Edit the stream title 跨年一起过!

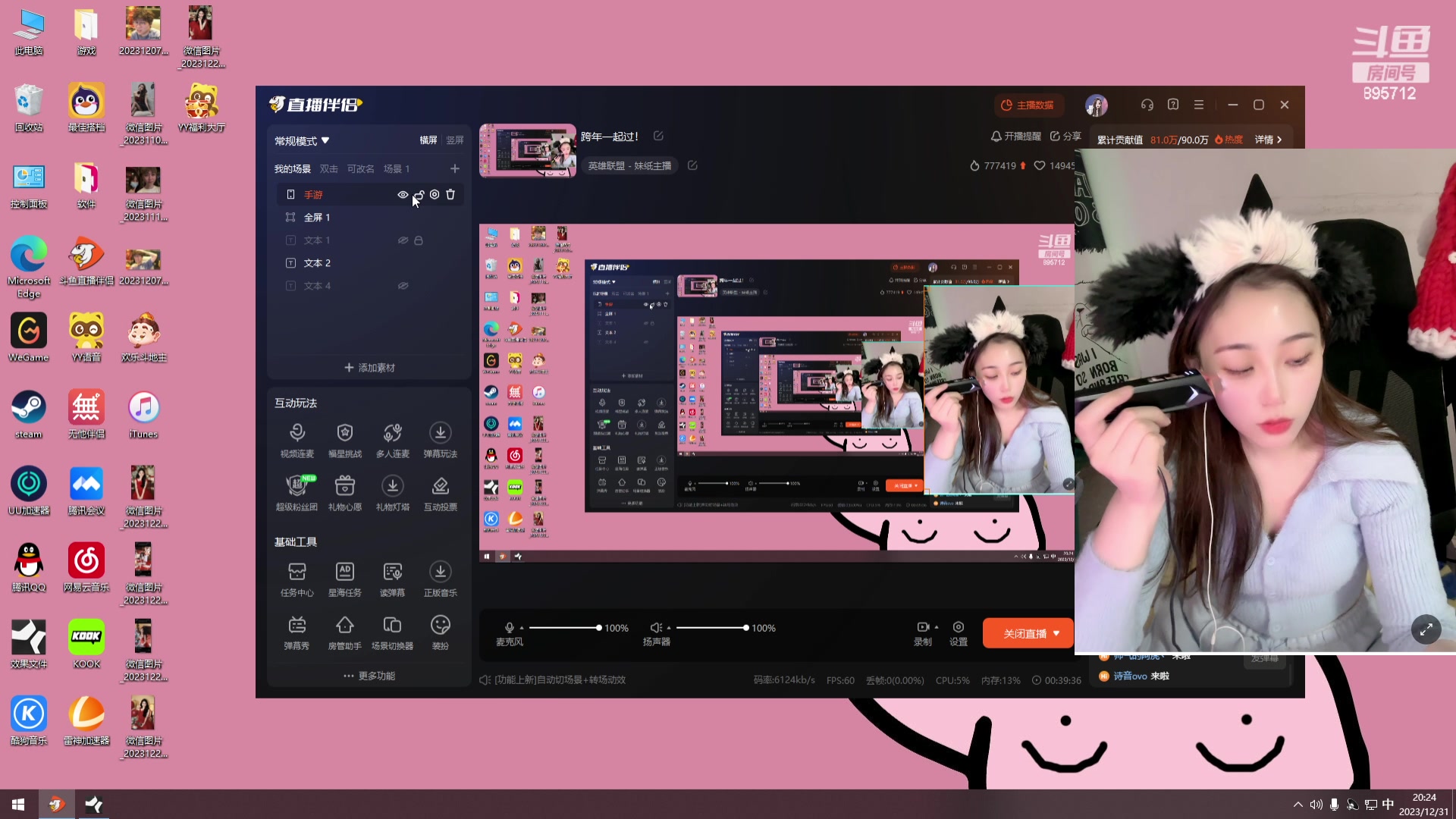pyautogui.click(x=658, y=136)
